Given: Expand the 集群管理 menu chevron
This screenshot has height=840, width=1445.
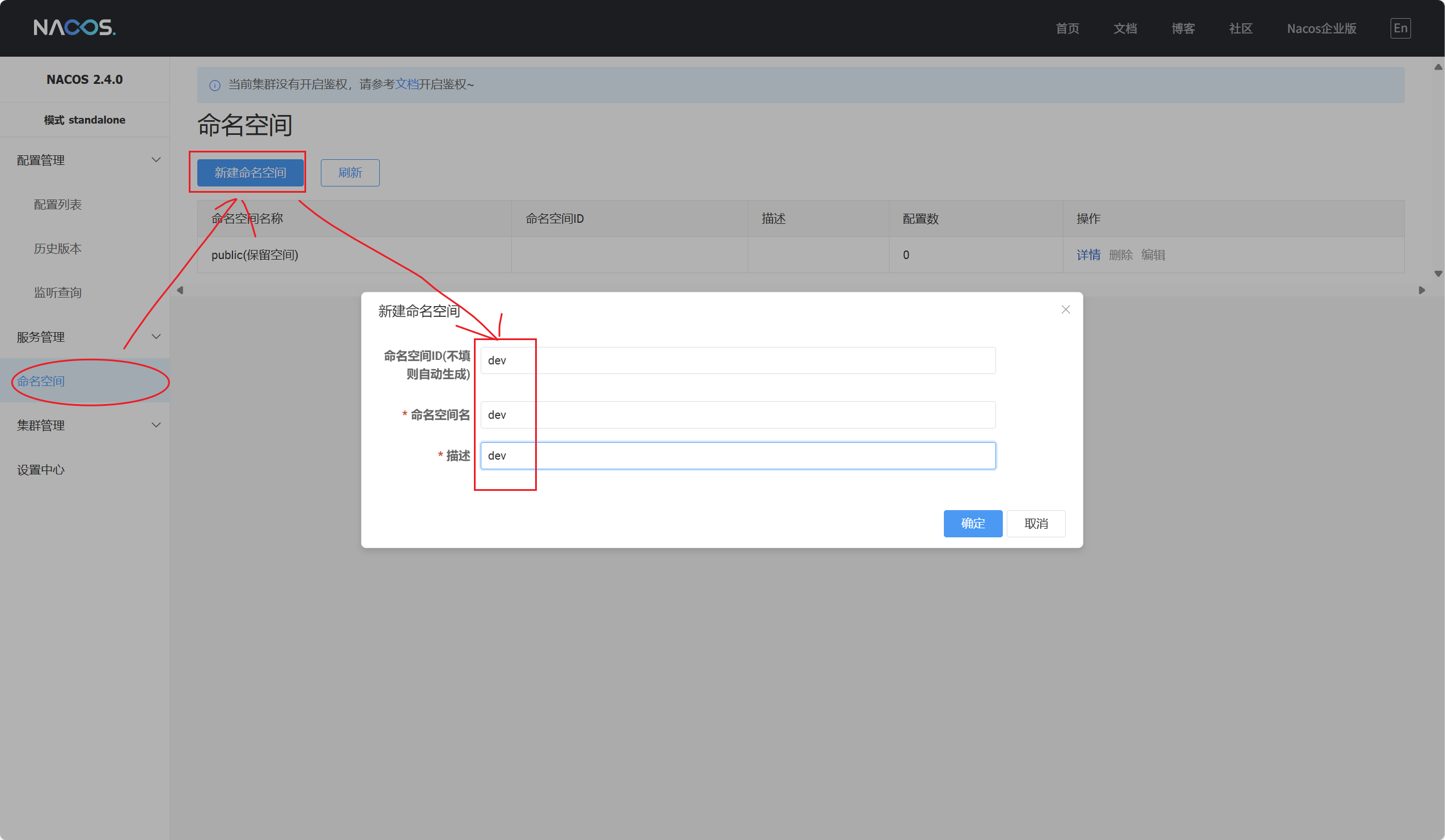Looking at the screenshot, I should point(156,425).
